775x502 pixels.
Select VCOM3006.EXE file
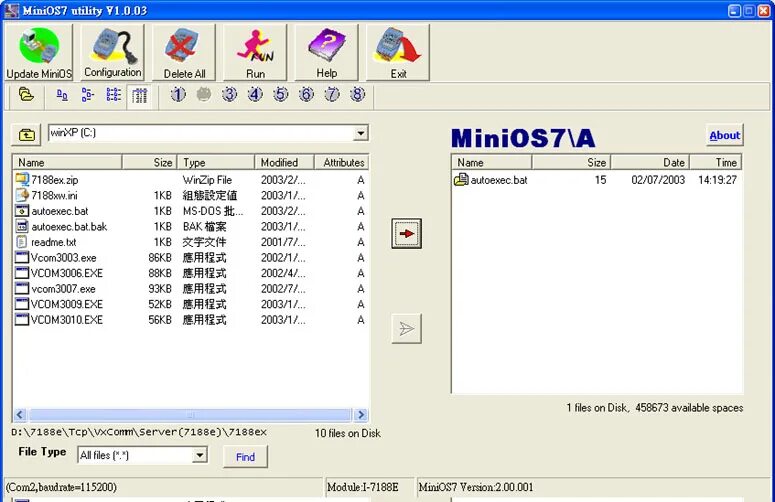(x=67, y=273)
